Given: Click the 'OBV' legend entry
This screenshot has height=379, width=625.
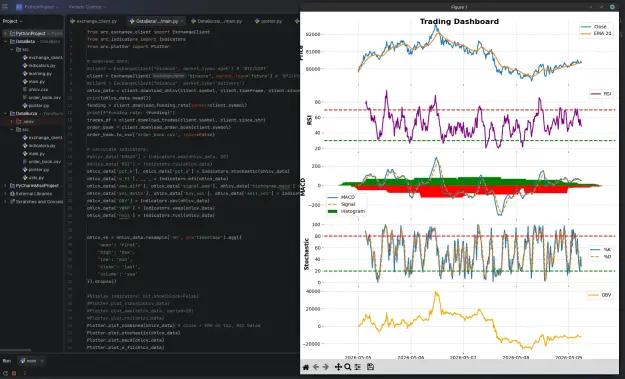Looking at the screenshot, I should (600, 295).
